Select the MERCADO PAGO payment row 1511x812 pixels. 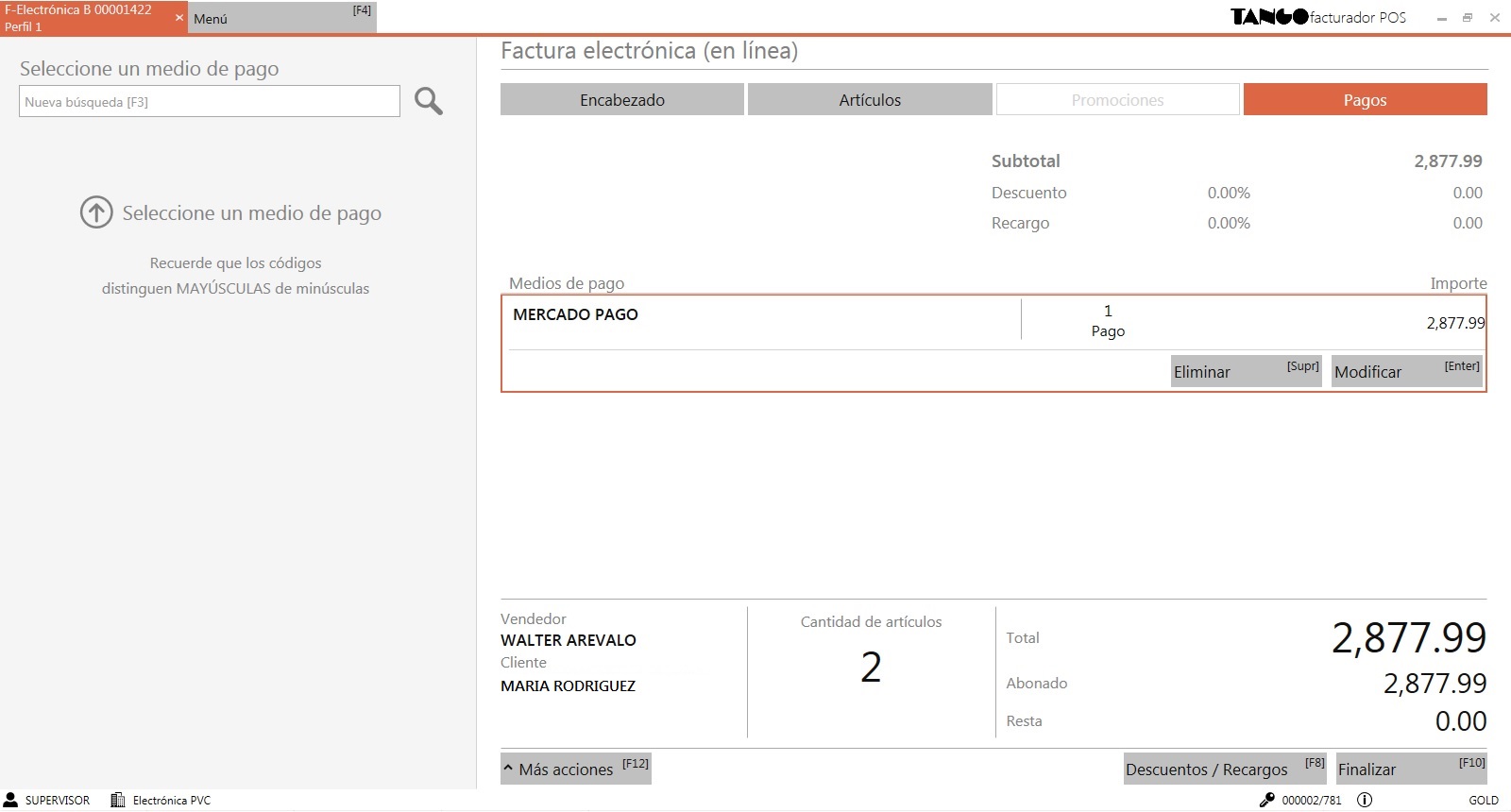pyautogui.click(x=761, y=316)
